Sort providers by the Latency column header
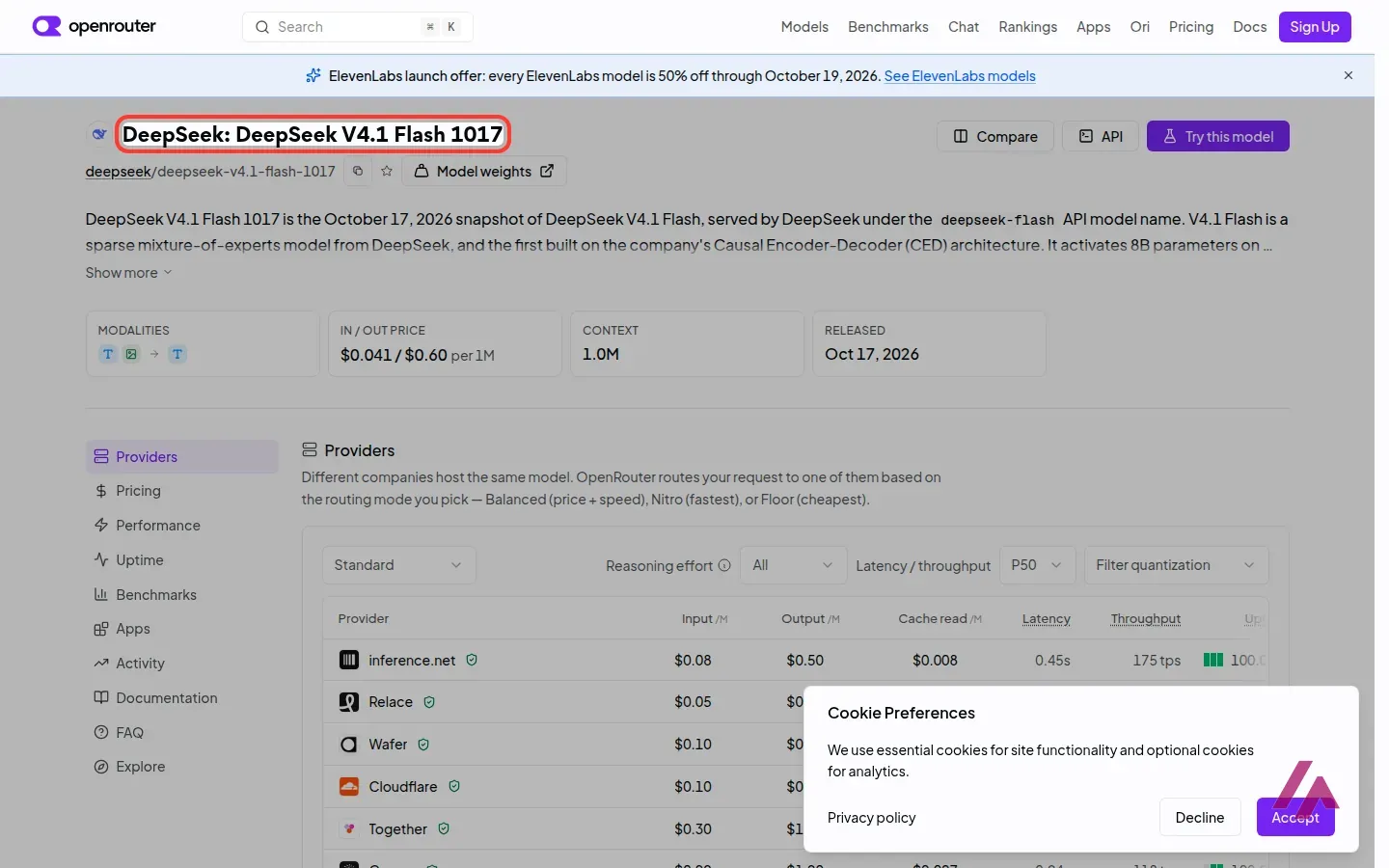 pos(1047,619)
